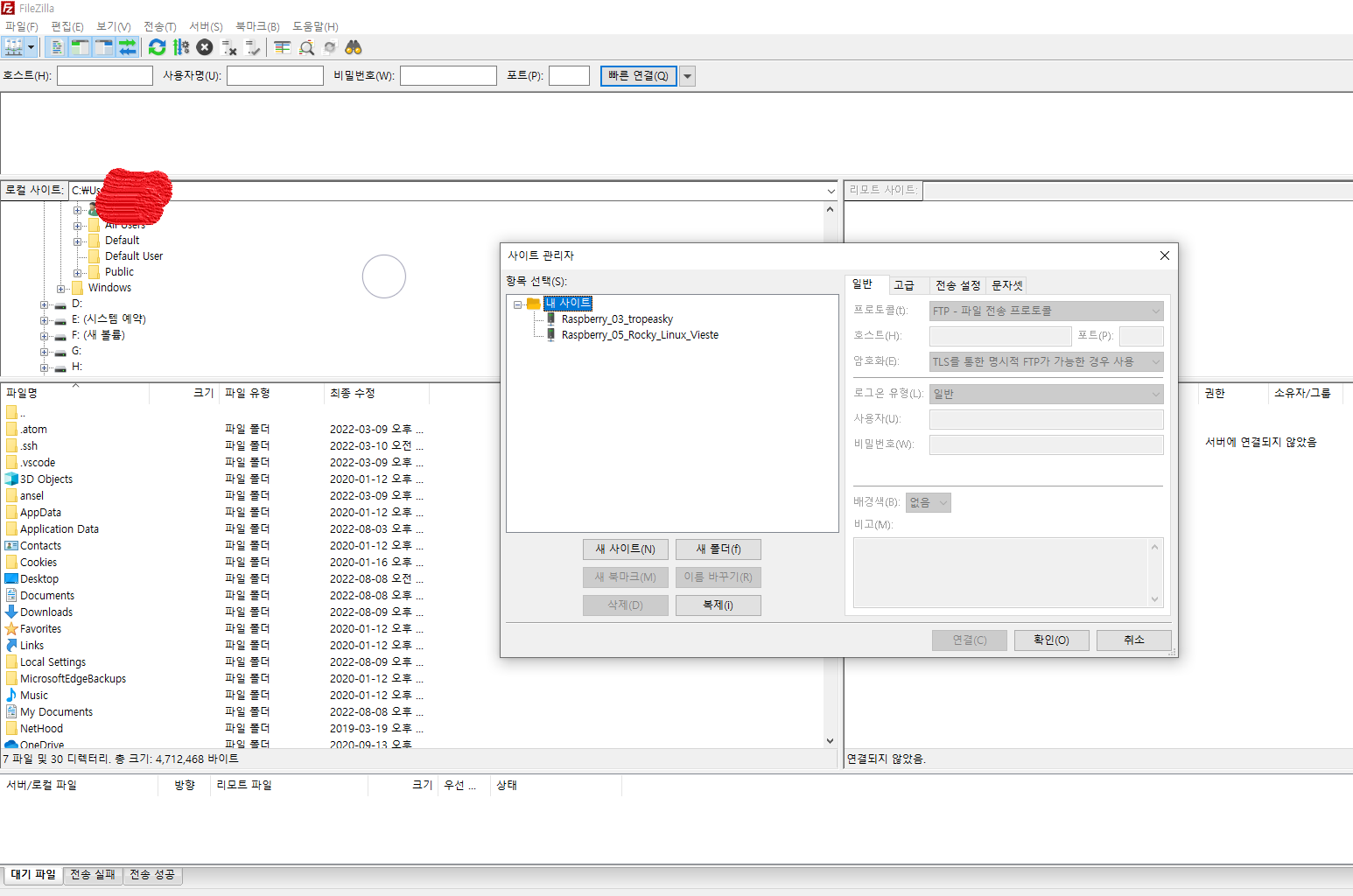
Task: Open the quickconnect history dropdown arrow
Action: 688,76
